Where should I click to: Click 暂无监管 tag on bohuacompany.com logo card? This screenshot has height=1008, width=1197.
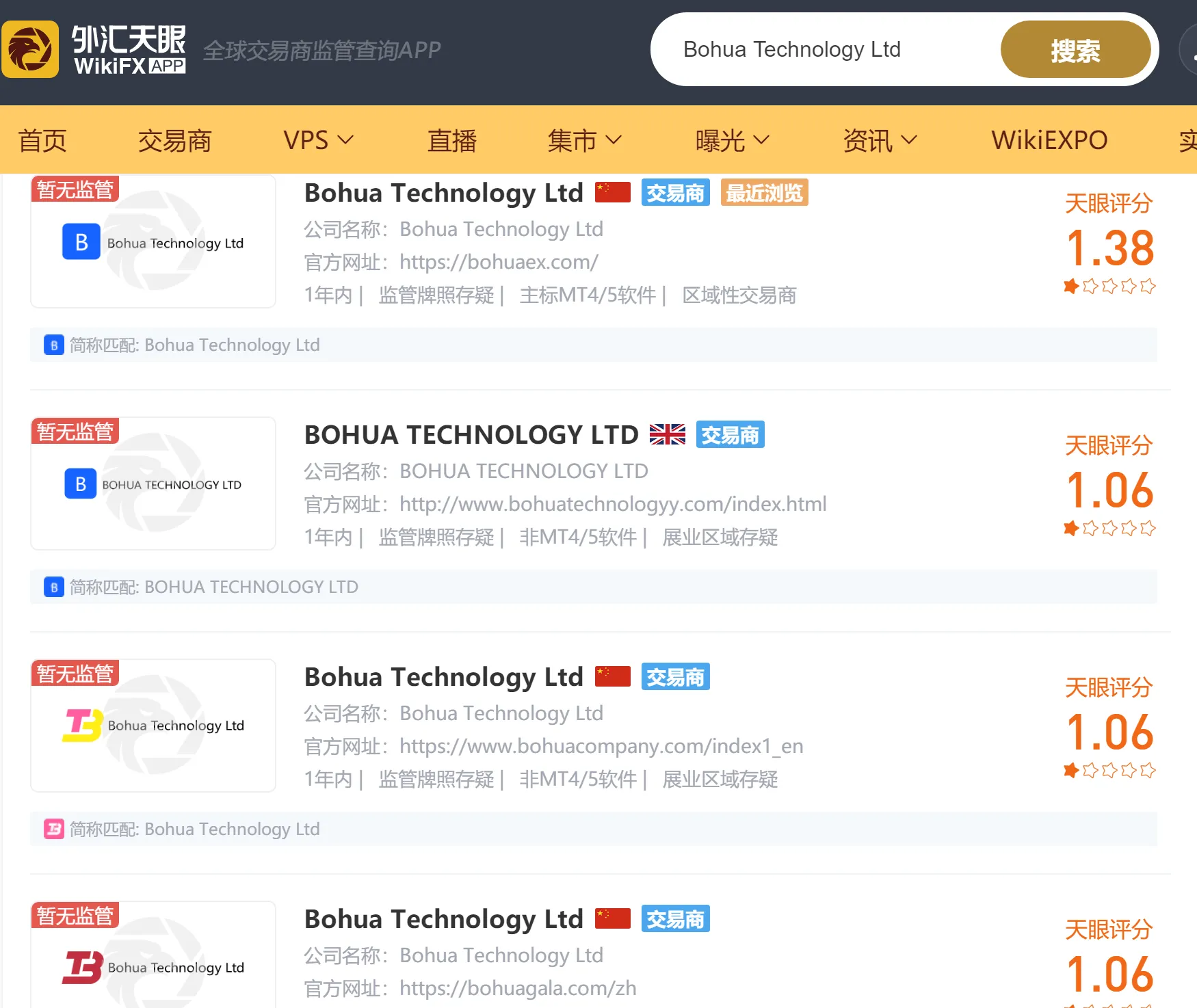point(75,673)
